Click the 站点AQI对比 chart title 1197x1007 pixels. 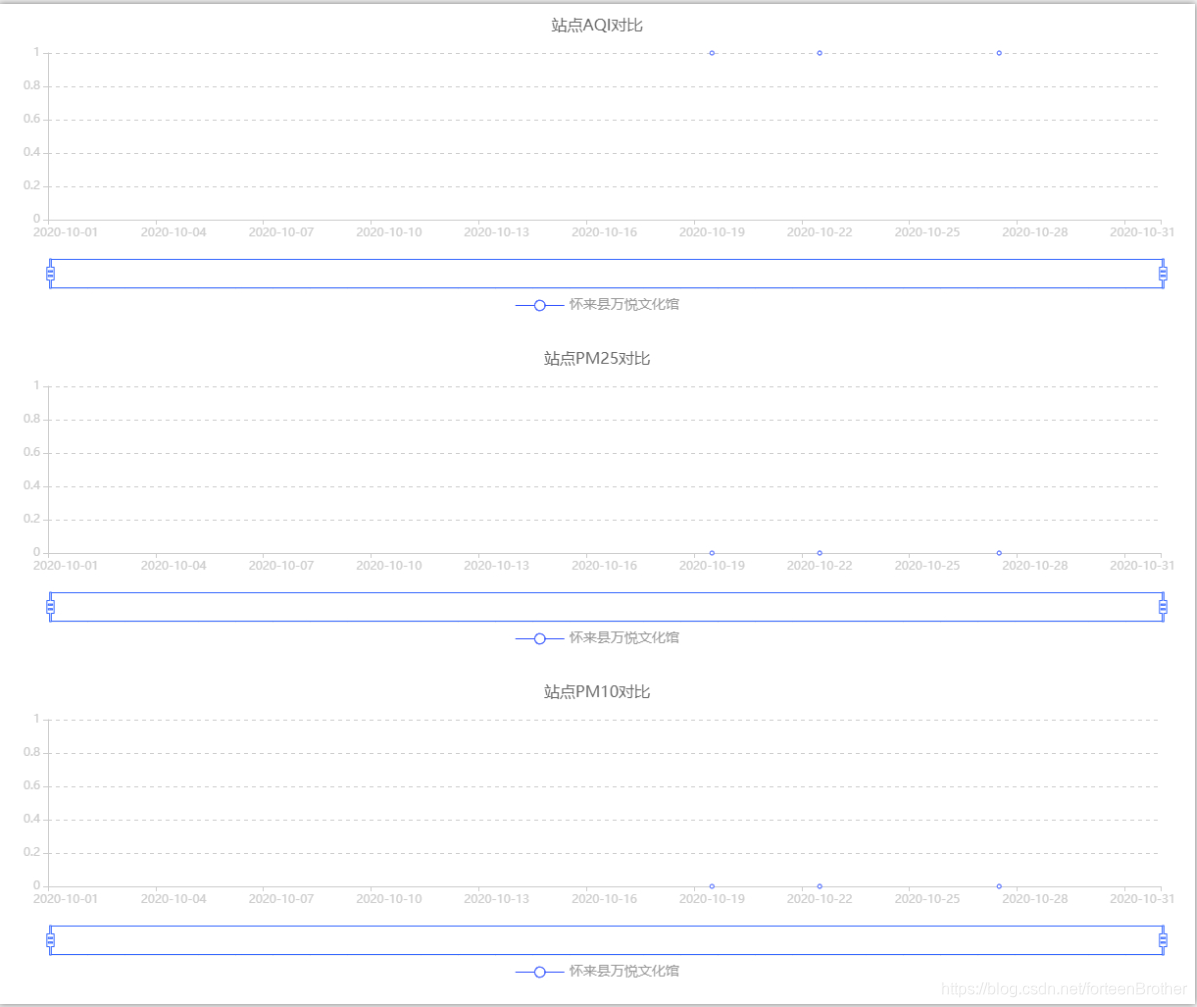(x=598, y=24)
